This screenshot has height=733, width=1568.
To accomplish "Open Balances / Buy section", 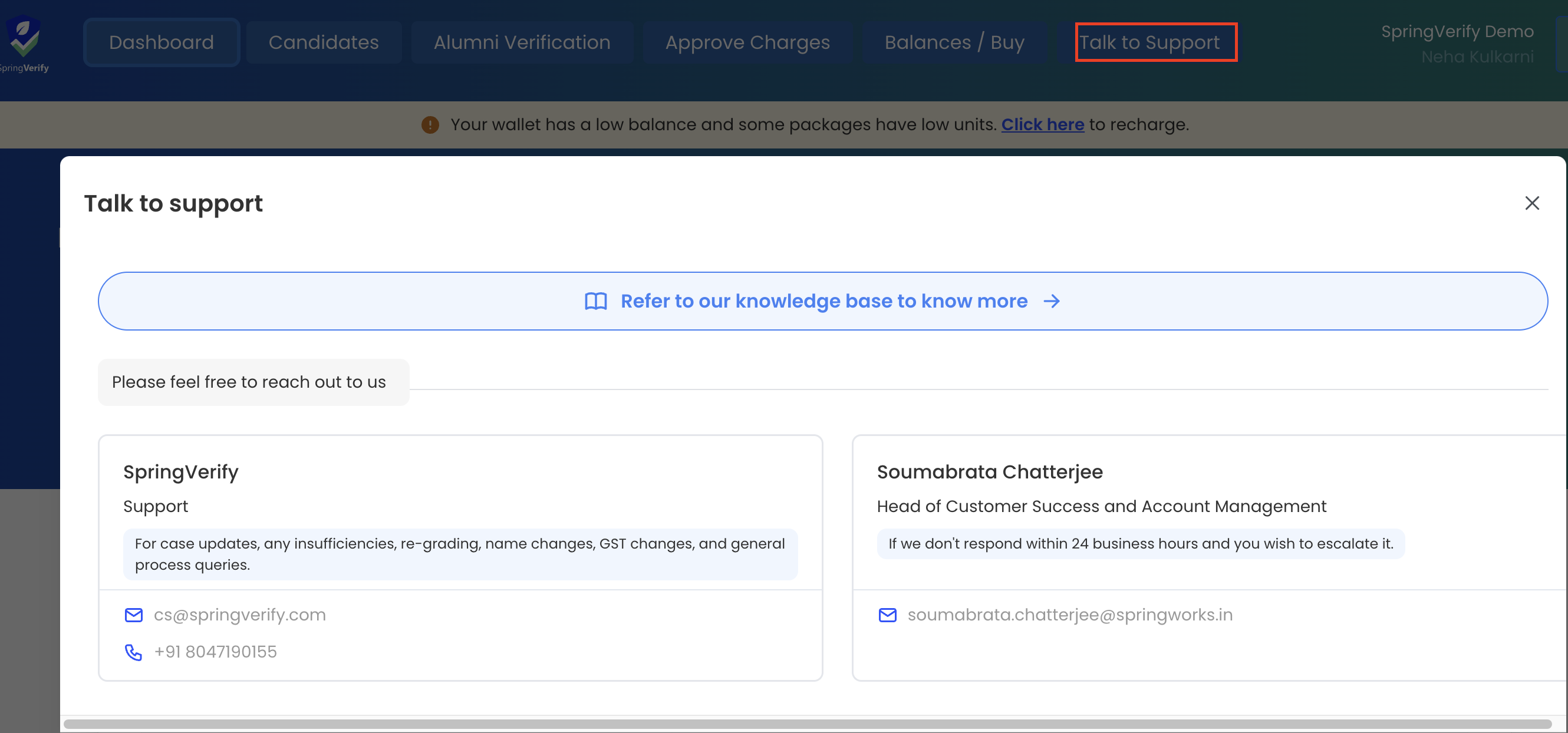I will pos(954,42).
